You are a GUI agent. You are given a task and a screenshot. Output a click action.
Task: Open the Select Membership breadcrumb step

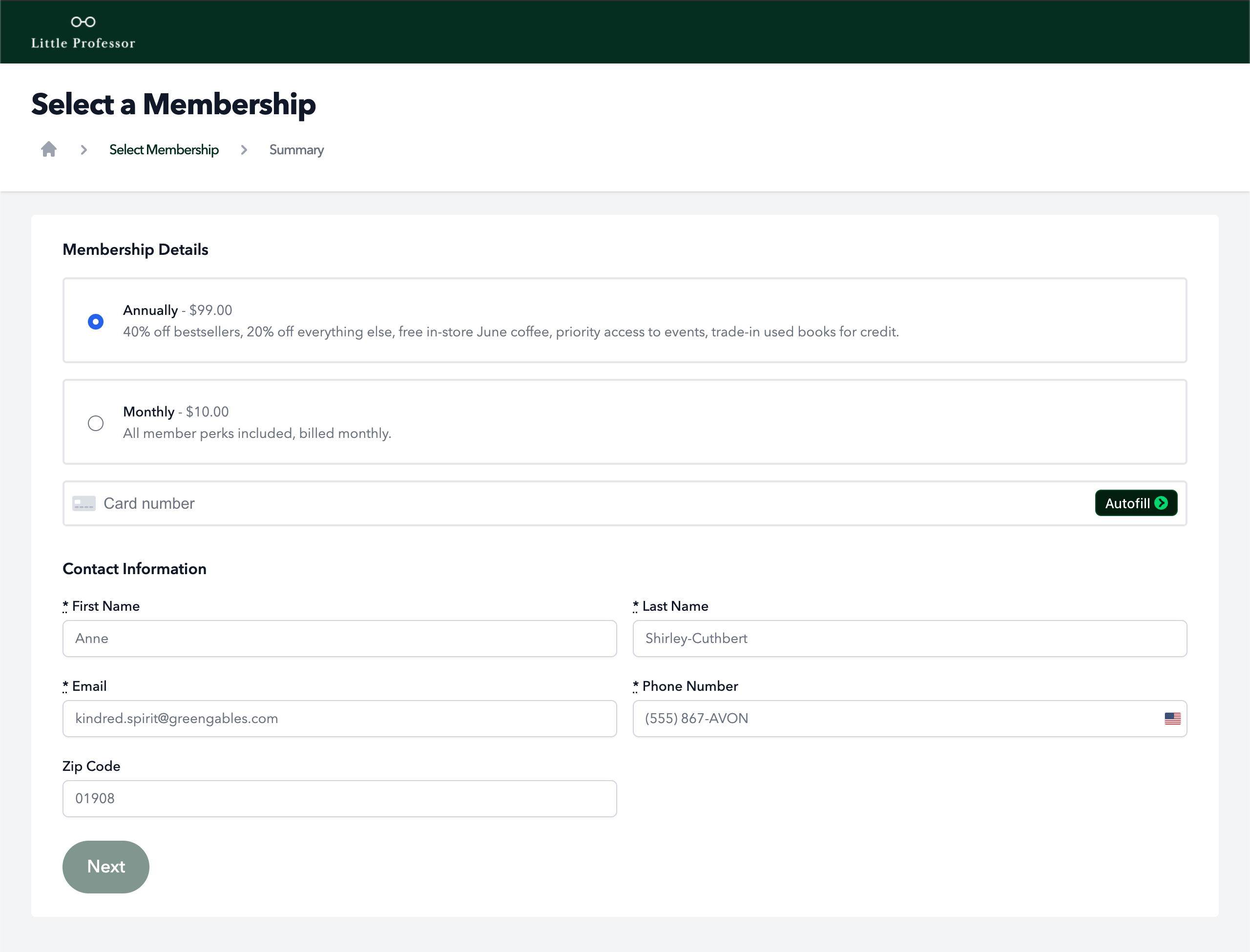tap(164, 149)
